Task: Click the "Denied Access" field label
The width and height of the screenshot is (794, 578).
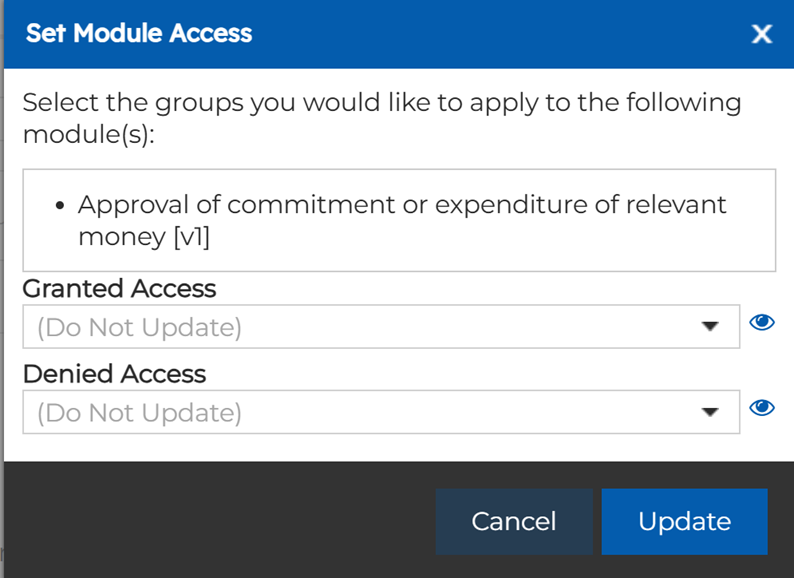Action: [x=114, y=374]
